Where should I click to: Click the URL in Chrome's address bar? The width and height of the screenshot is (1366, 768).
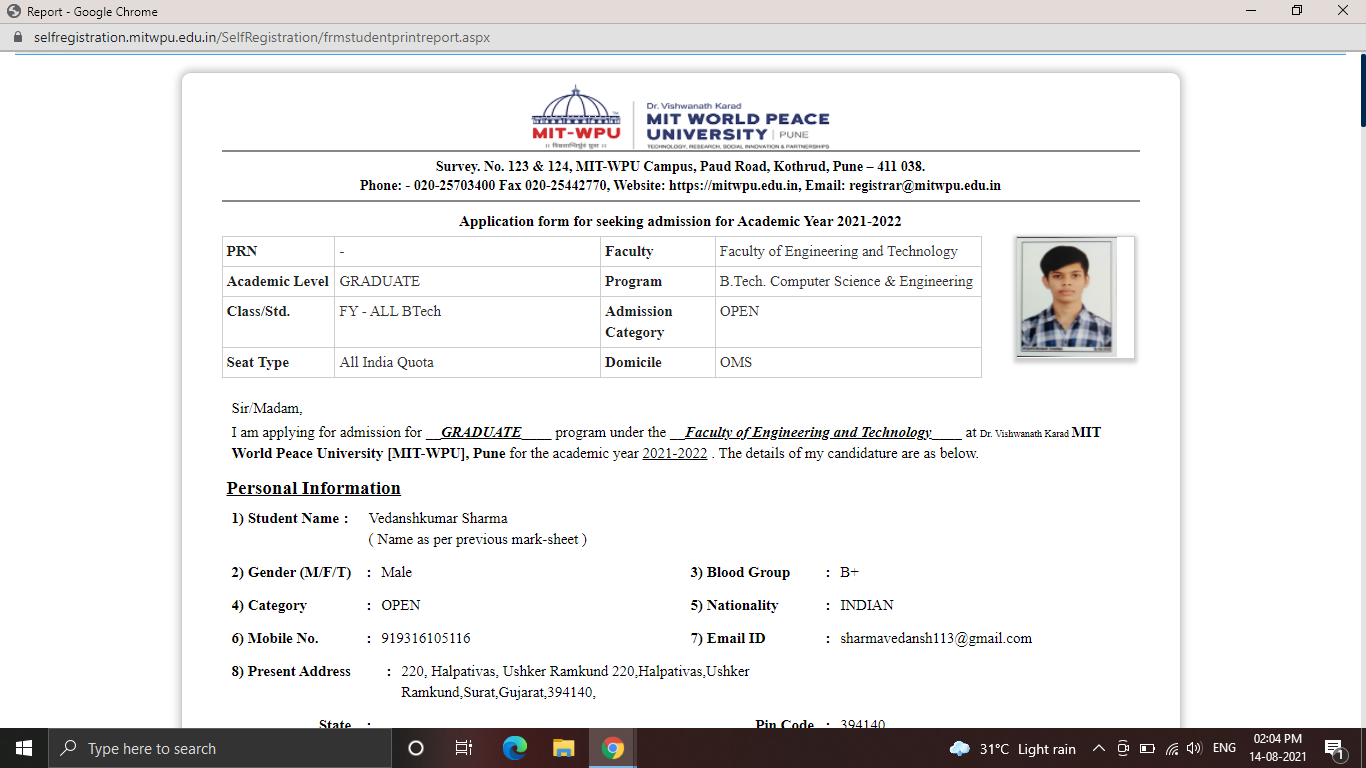coord(262,37)
